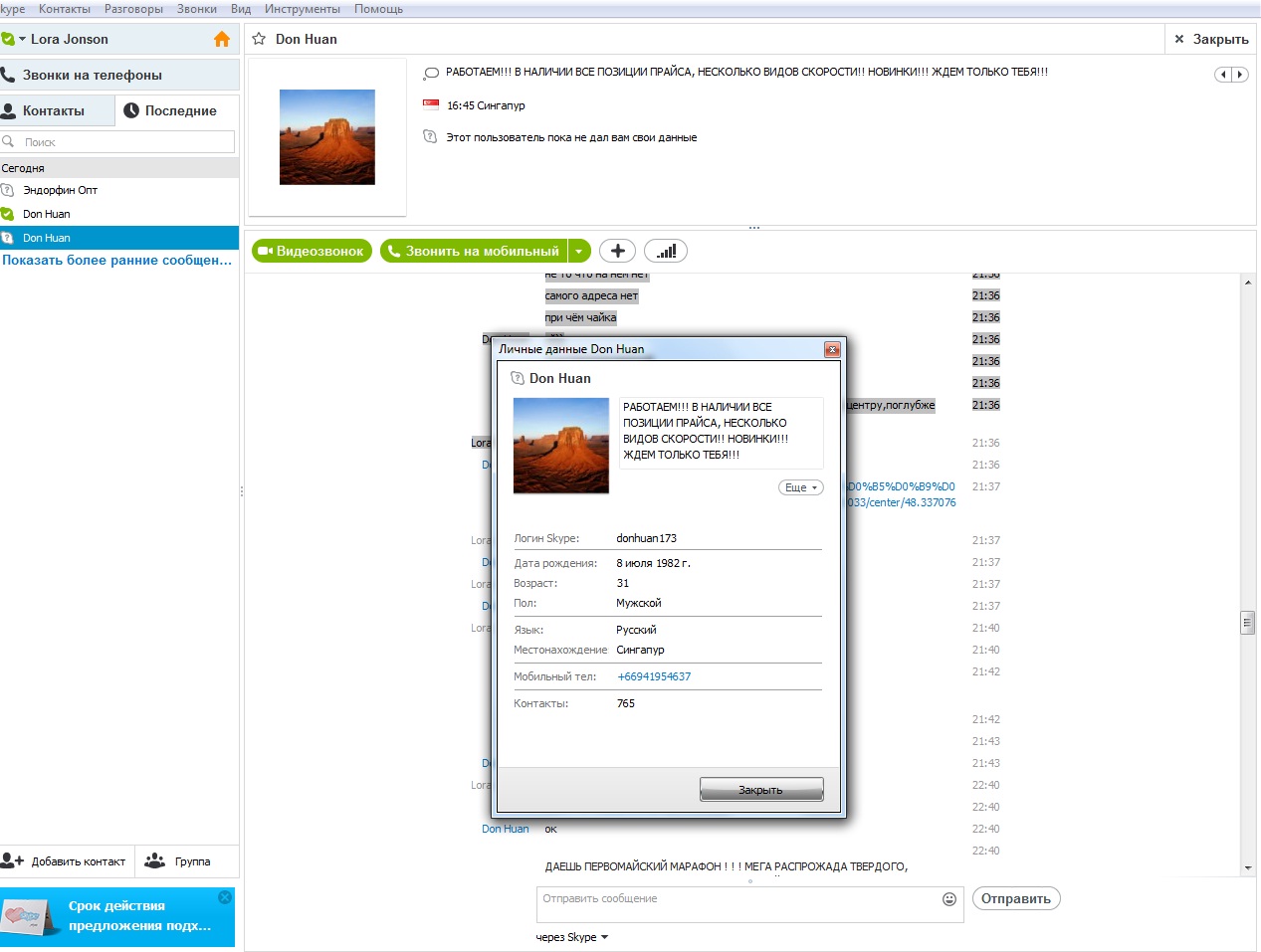
Task: Click the Группа button
Action: click(x=187, y=861)
